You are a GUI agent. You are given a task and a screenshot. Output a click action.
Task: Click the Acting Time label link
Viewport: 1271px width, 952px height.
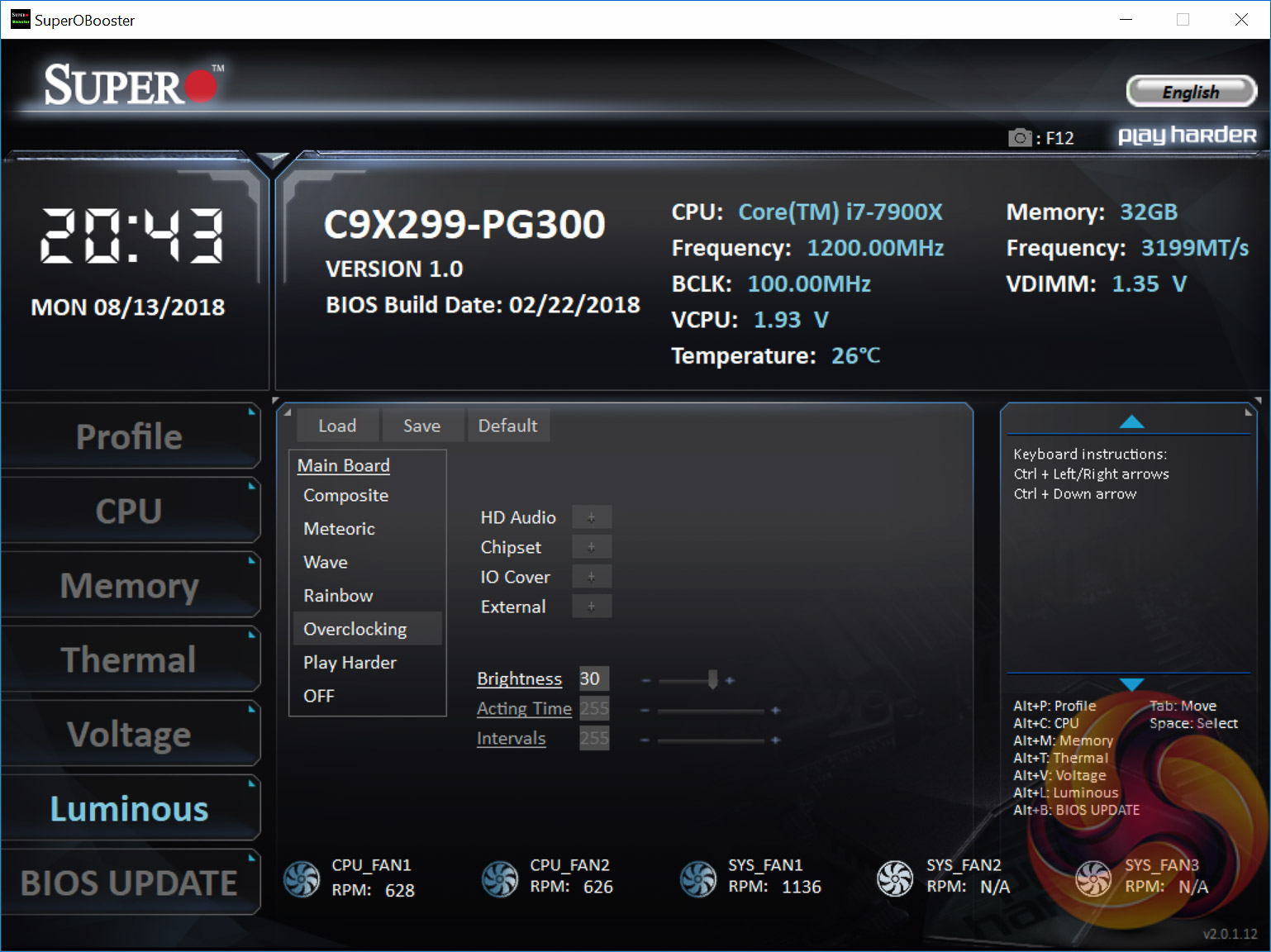[524, 708]
